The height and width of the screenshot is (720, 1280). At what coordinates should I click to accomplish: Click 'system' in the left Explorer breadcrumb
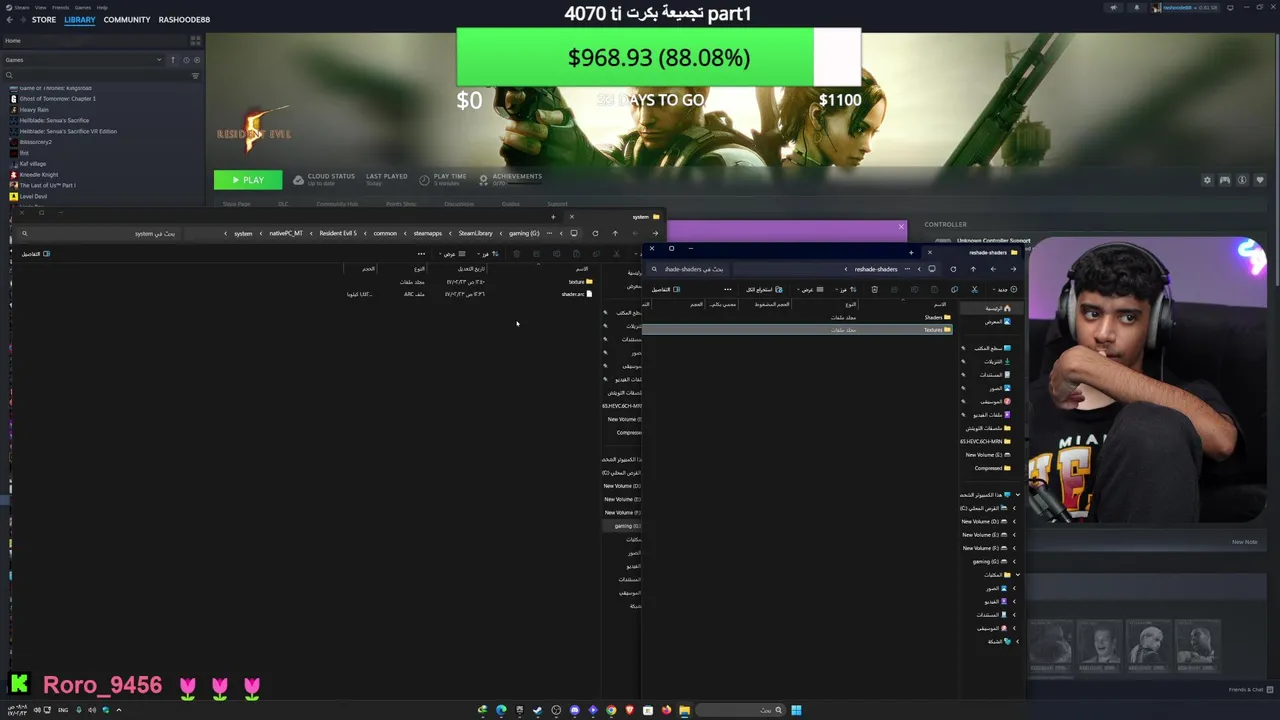[243, 233]
